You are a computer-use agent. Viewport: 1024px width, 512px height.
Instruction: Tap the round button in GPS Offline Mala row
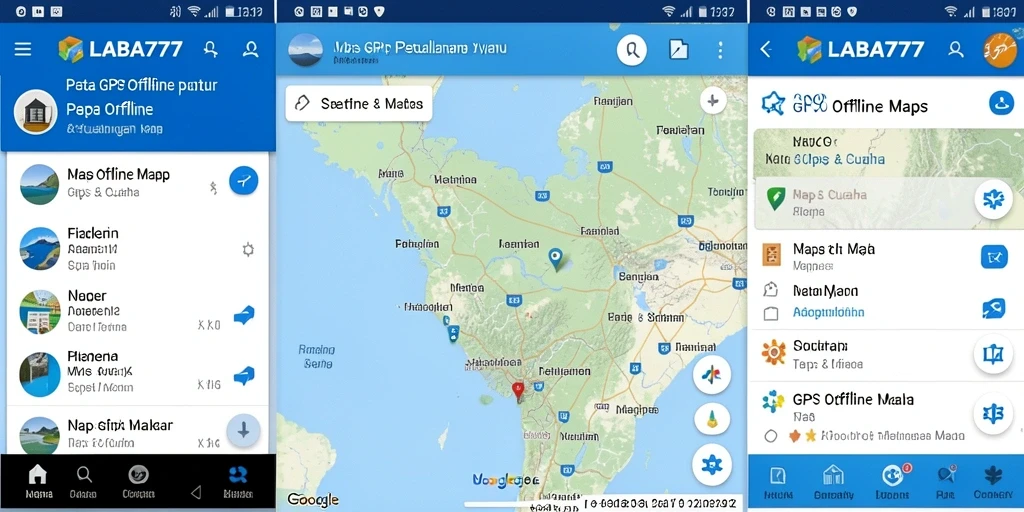[993, 413]
